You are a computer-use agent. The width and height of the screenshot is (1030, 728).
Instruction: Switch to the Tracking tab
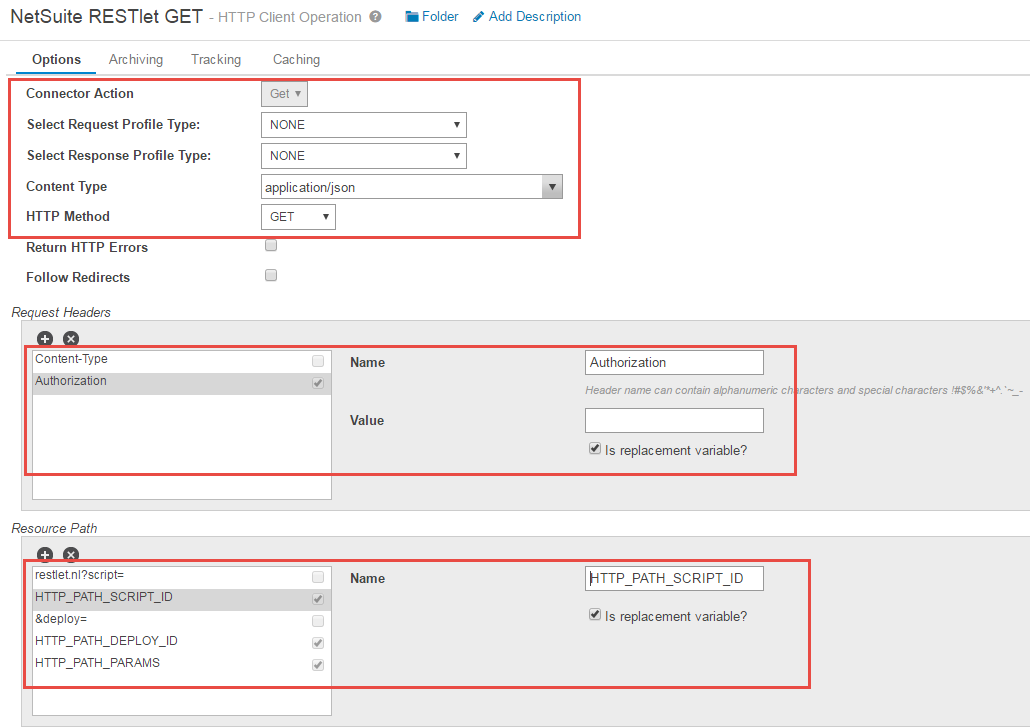(x=215, y=59)
